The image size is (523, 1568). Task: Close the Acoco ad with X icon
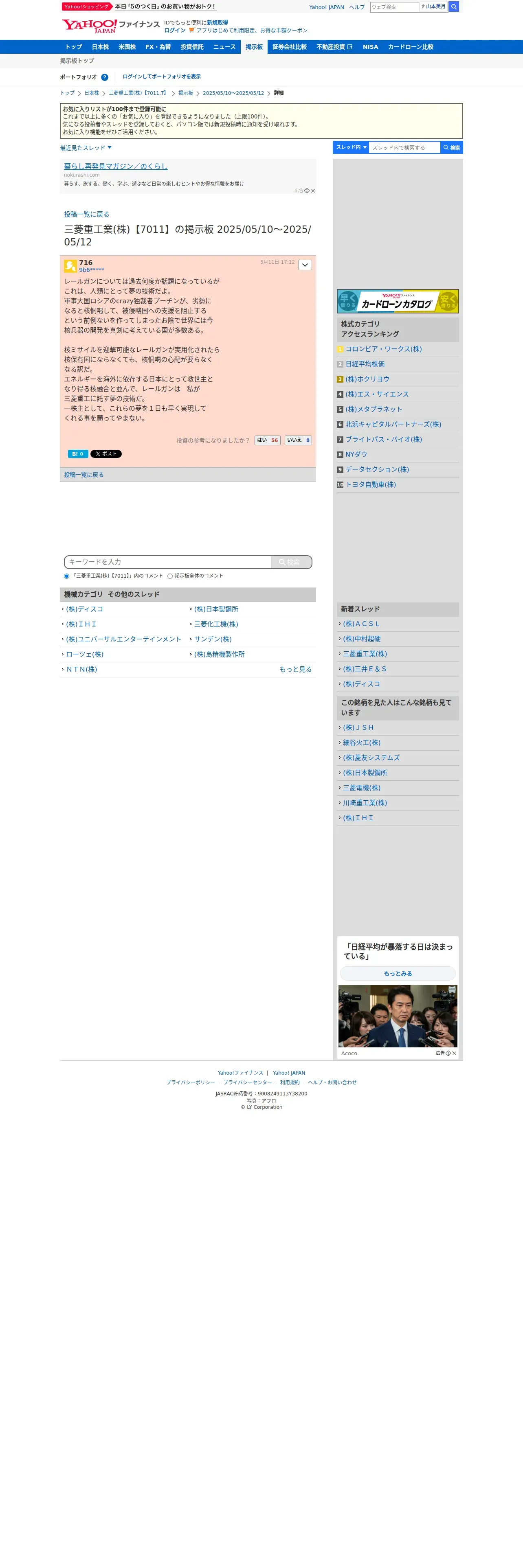(454, 1053)
